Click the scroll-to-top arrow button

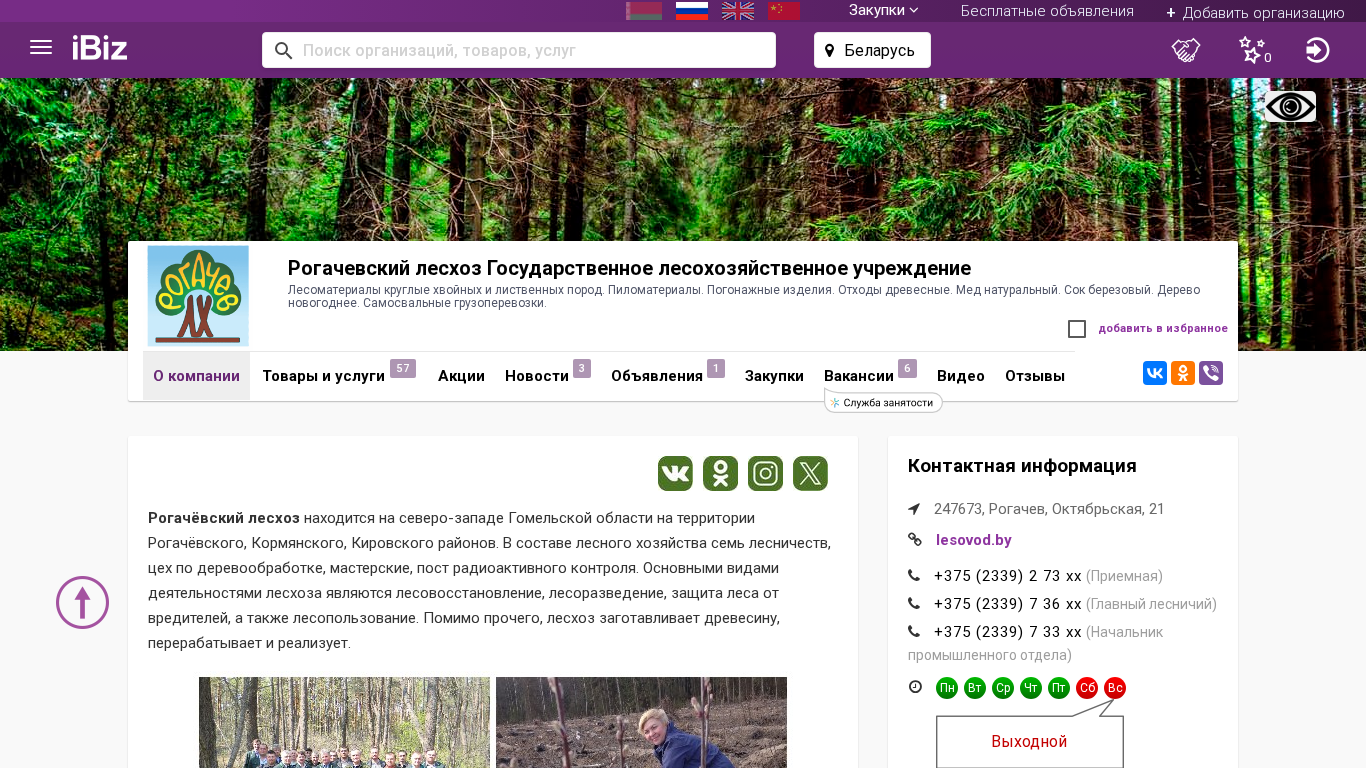click(83, 603)
